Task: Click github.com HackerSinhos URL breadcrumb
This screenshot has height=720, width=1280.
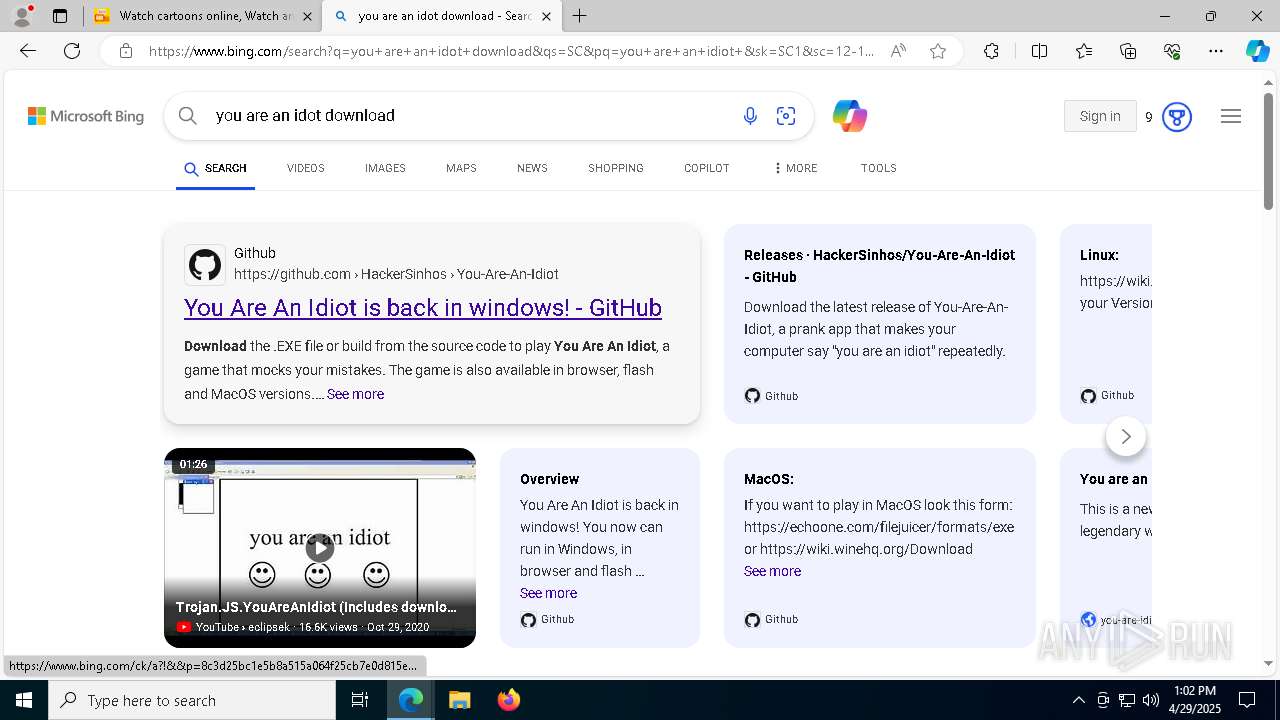Action: click(396, 274)
